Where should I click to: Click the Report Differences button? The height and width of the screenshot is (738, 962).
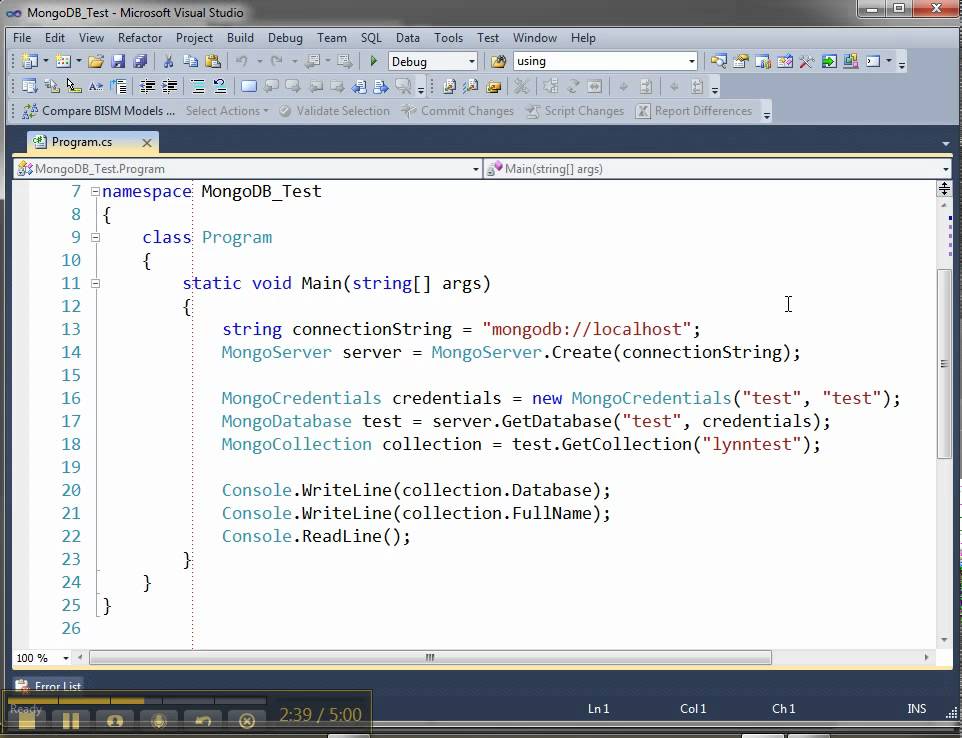(x=694, y=111)
